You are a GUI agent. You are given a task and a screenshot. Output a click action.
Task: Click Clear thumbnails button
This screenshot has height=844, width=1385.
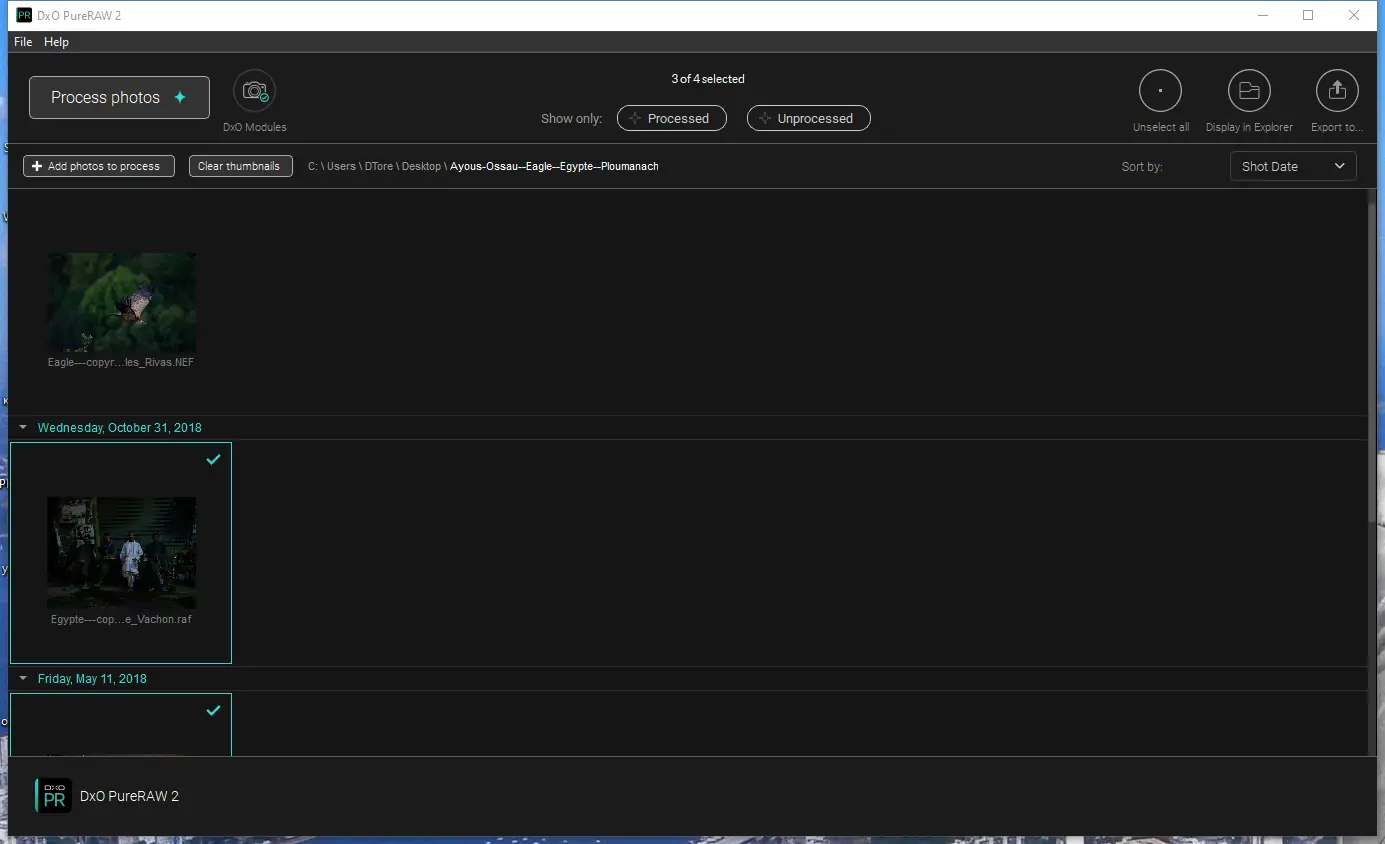coord(240,166)
